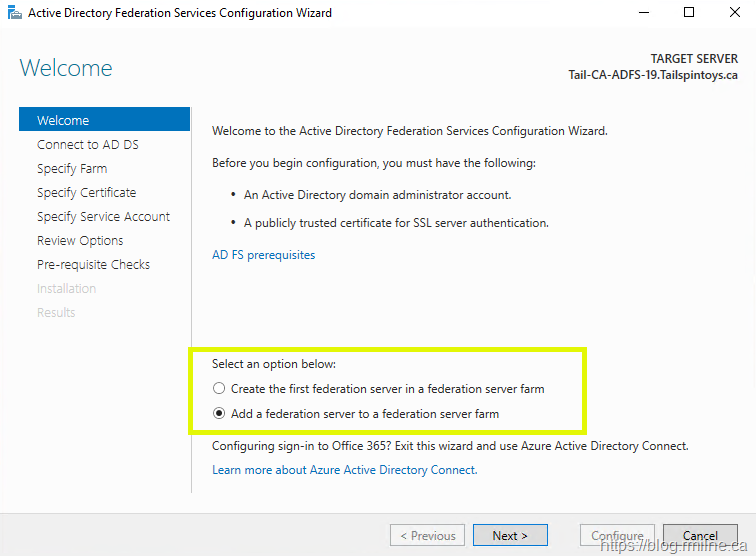Viewport: 756px width, 556px height.
Task: Click the Installation step in sidebar
Action: coord(67,289)
